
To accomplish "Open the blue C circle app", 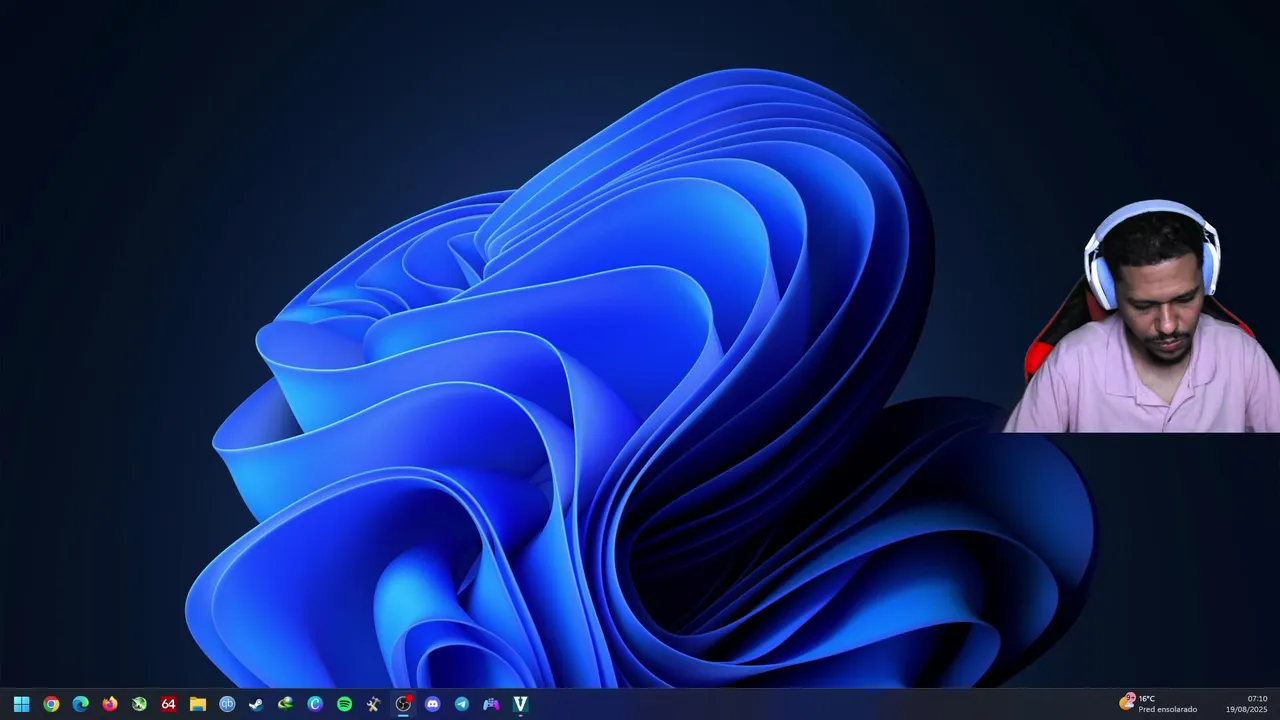I will [315, 704].
